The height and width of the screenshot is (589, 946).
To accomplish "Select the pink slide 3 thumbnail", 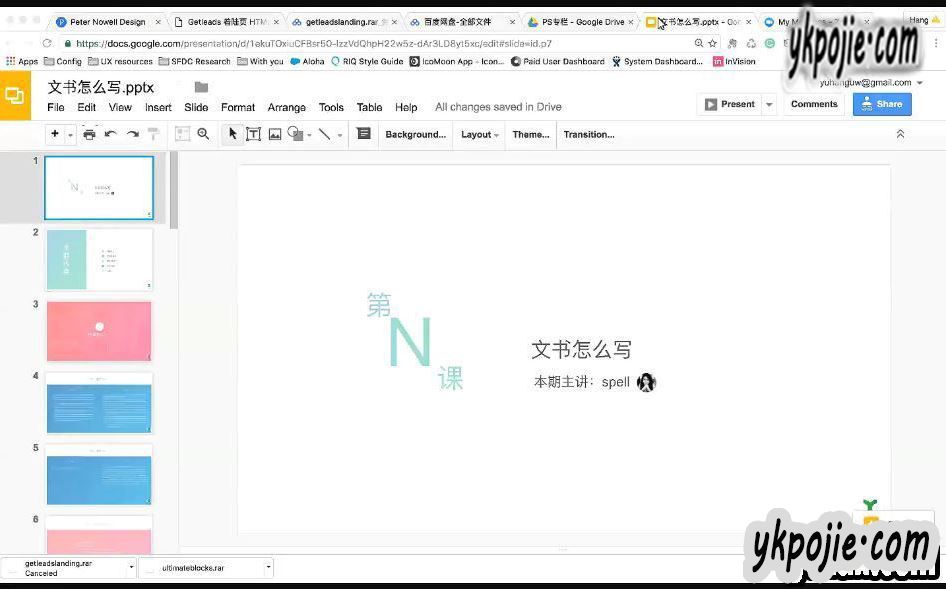I will click(x=99, y=331).
